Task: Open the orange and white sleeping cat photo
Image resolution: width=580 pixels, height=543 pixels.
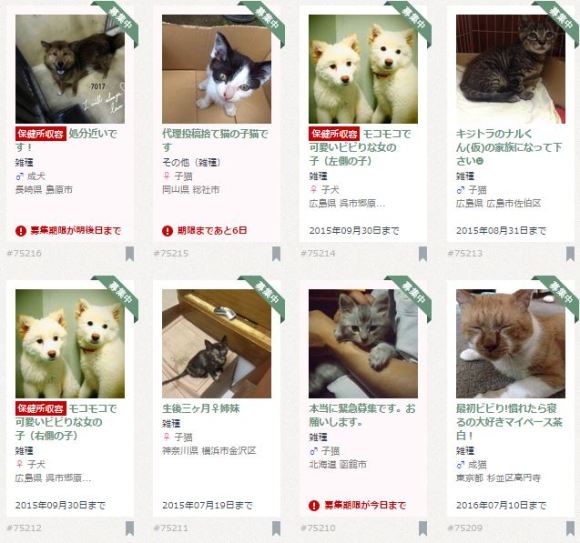Action: coord(510,344)
